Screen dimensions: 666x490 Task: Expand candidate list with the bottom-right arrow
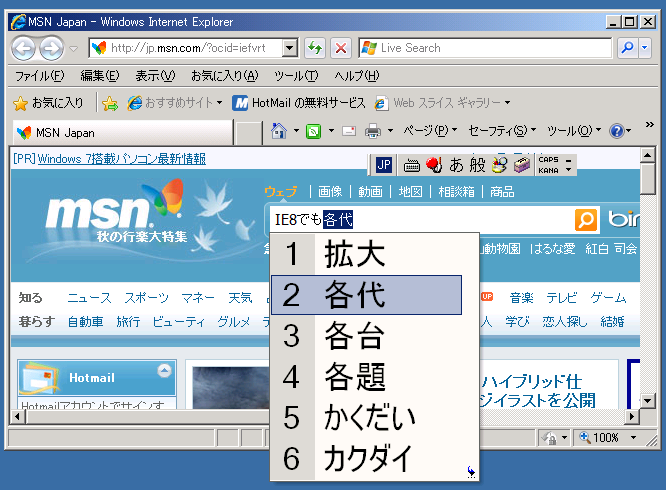471,472
